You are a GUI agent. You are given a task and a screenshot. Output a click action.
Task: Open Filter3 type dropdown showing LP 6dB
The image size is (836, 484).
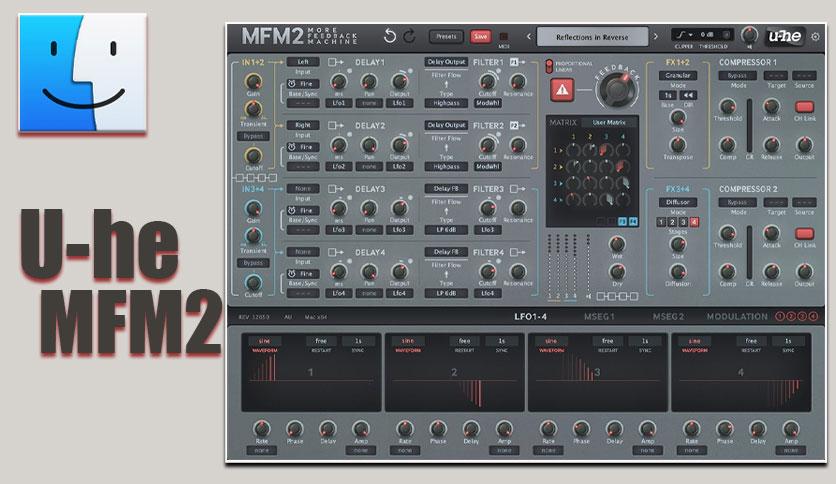[446, 230]
